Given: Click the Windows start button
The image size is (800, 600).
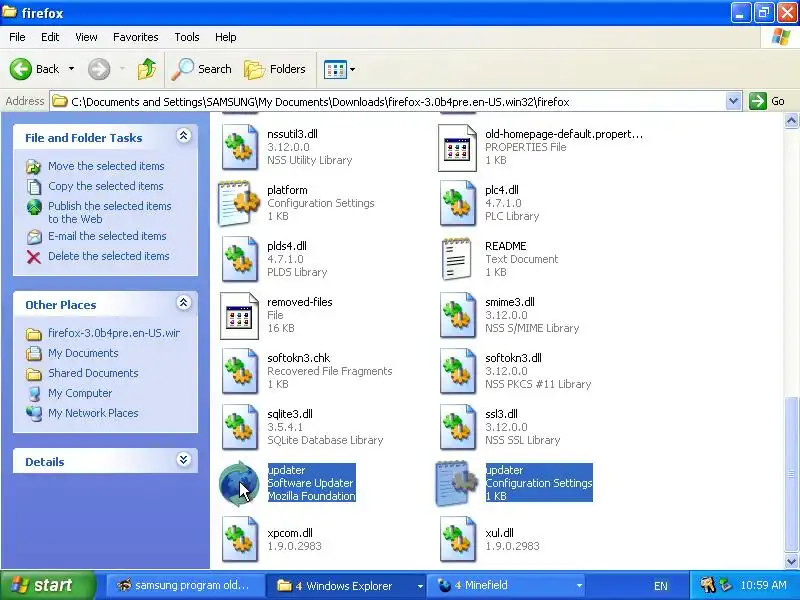Looking at the screenshot, I should tap(47, 585).
